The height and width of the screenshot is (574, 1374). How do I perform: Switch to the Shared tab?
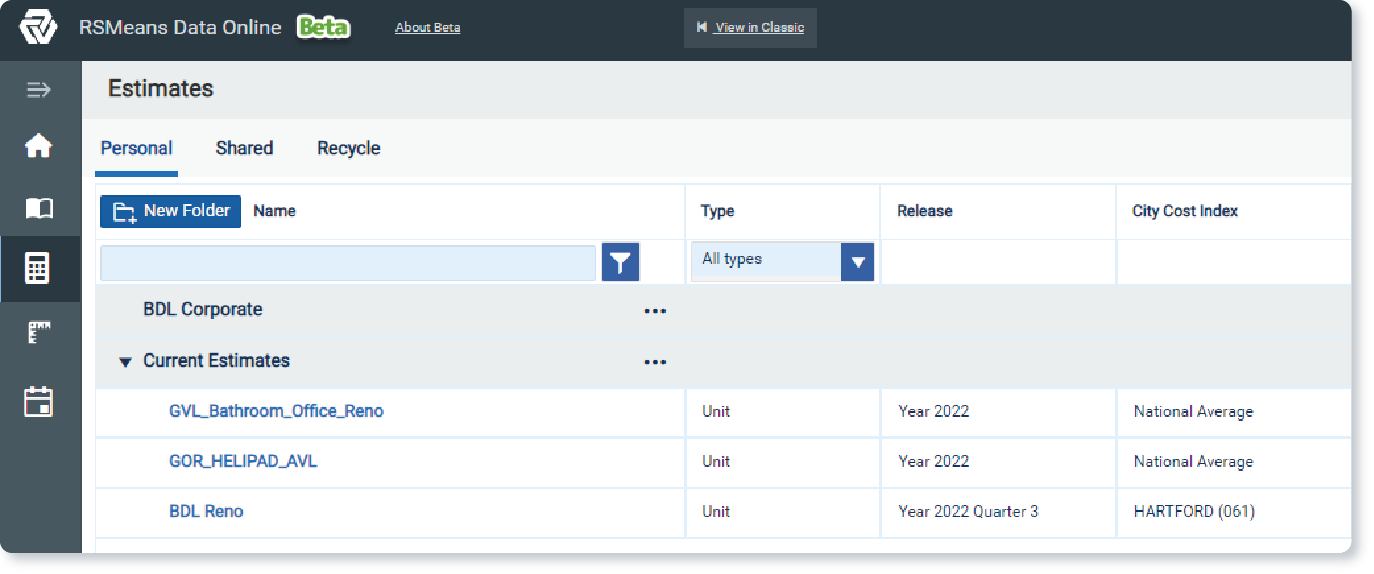pos(244,148)
